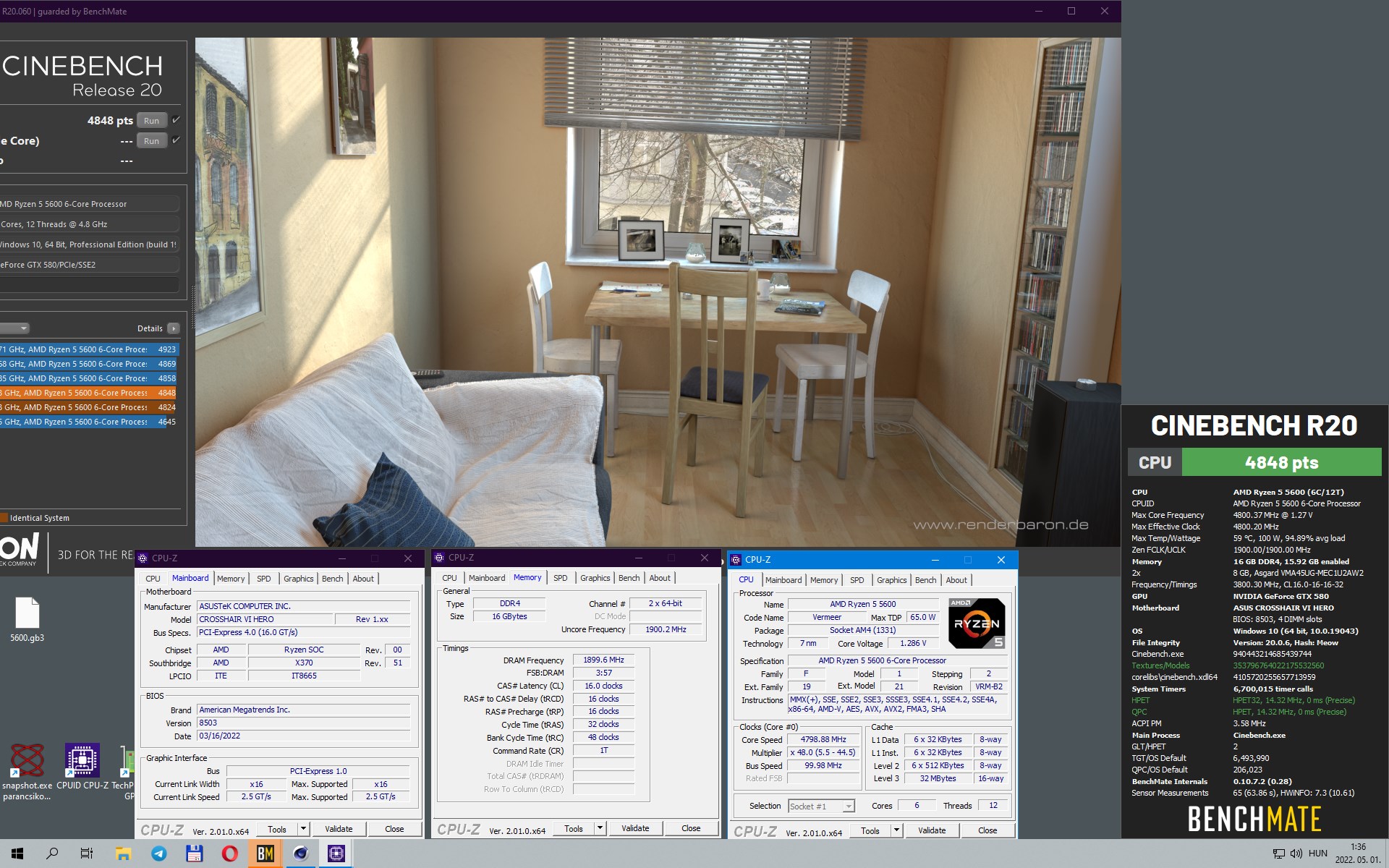Select About tab in Mainboard CPU-Z window
Screen dimensions: 1389x868
[x=363, y=579]
